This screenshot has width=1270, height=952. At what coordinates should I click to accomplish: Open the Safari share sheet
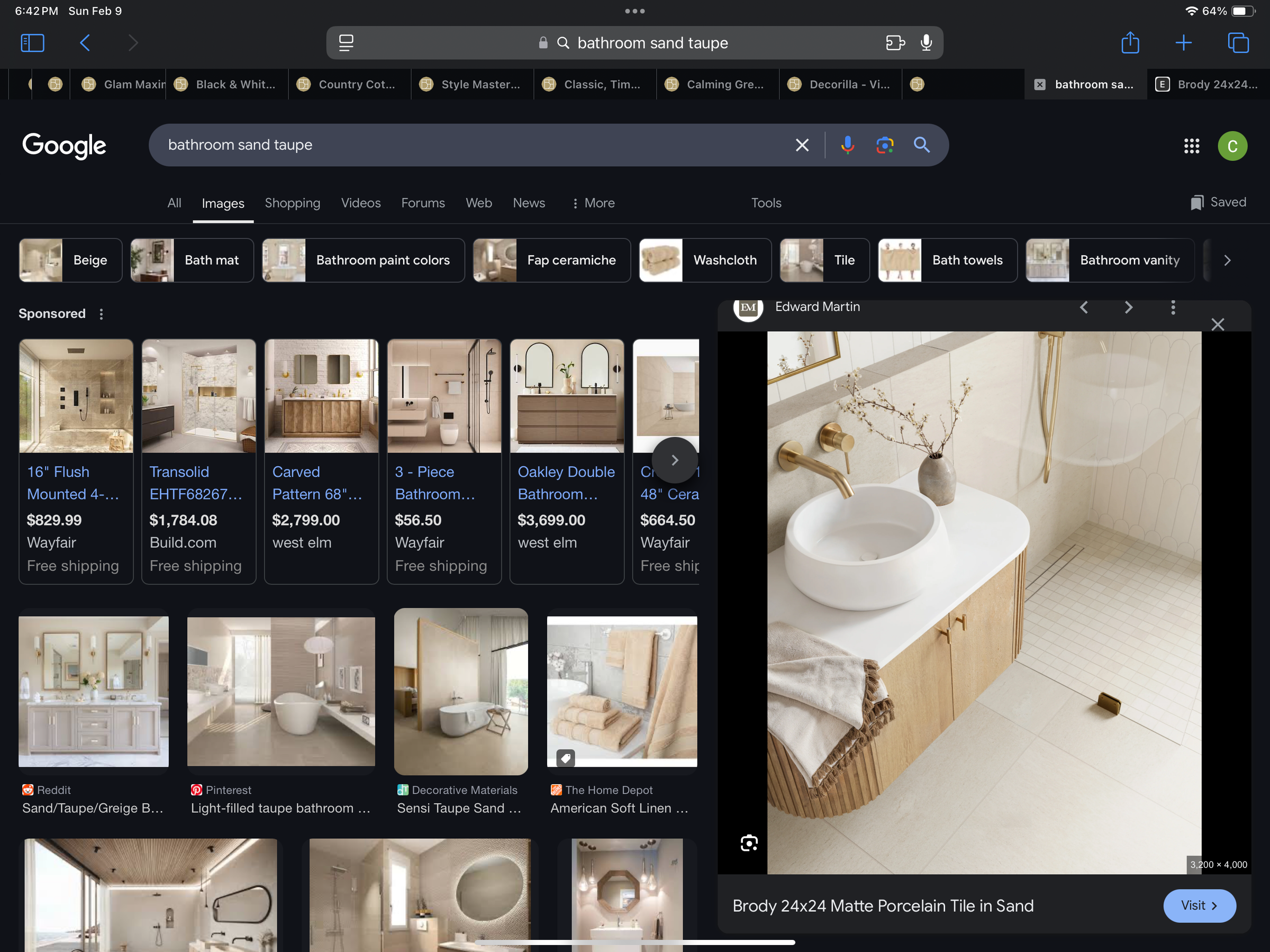(x=1130, y=42)
